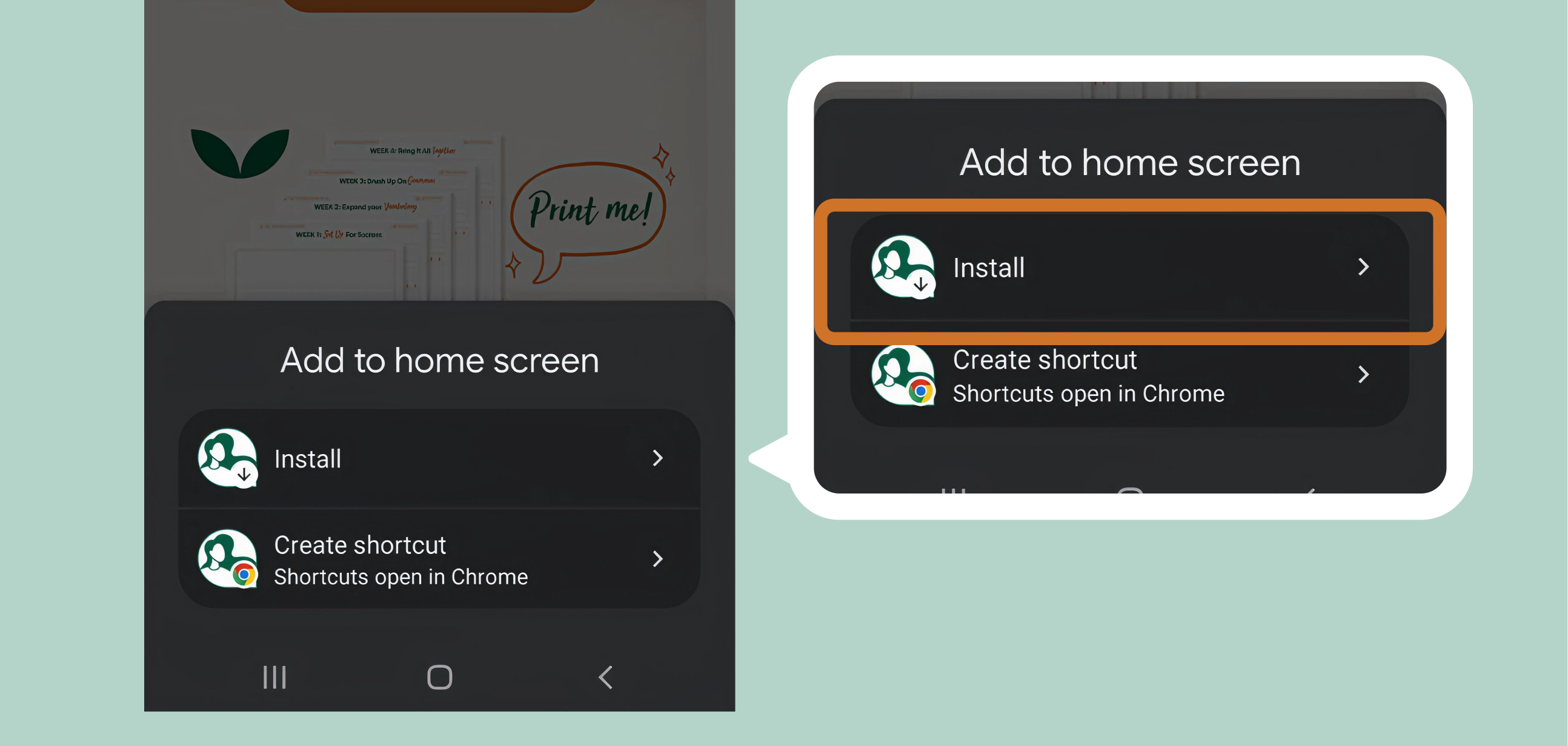Viewport: 1568px width, 746px height.
Task: Click the Add to home screen dialog title
Action: 439,360
